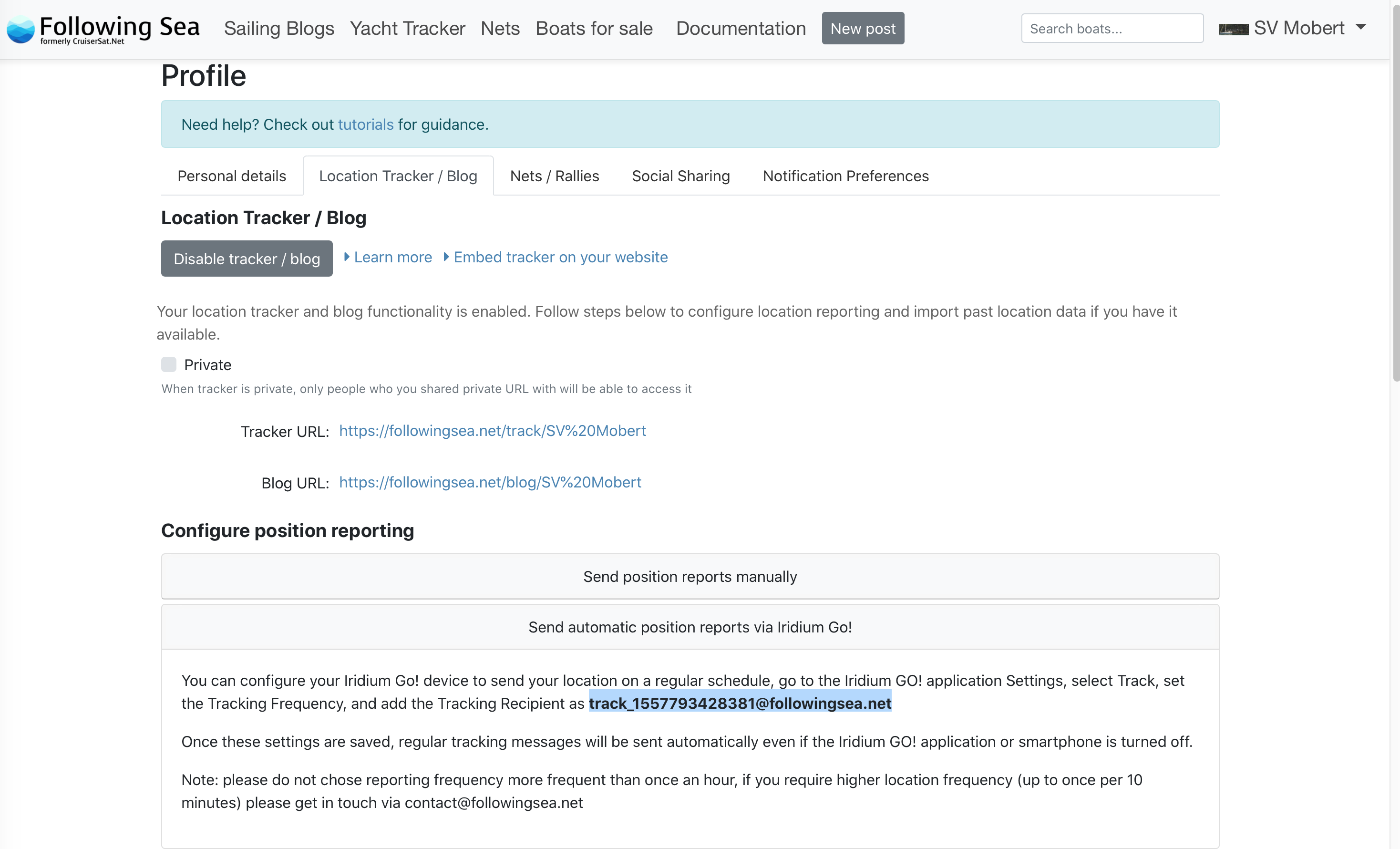The height and width of the screenshot is (849, 1400).
Task: Collapse Send automatic position reports via Iridium Go
Action: point(690,627)
